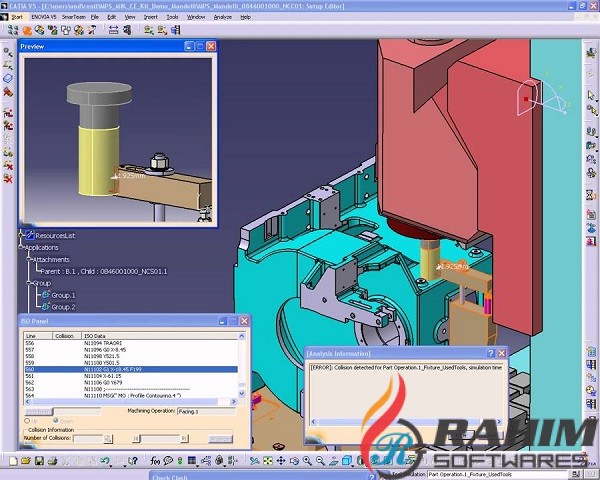
Task: Click the Zoom Out magnifier icon
Action: point(320,460)
